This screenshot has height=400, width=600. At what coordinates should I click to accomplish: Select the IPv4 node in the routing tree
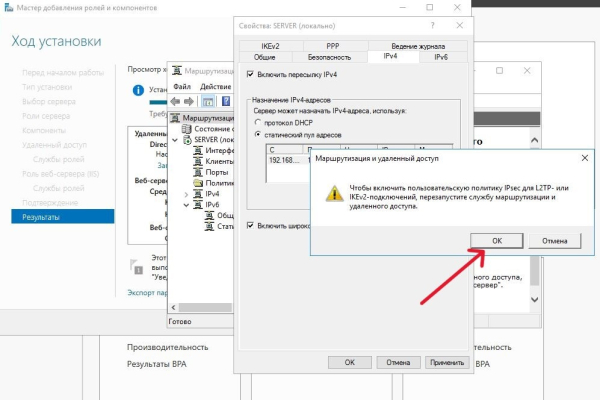212,194
